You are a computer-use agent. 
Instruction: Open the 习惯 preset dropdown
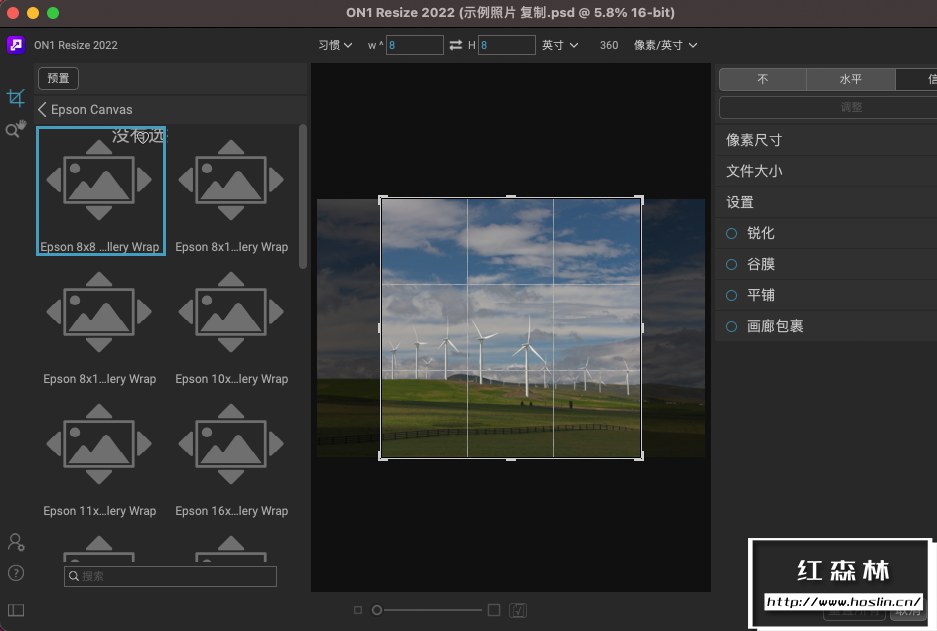point(334,44)
